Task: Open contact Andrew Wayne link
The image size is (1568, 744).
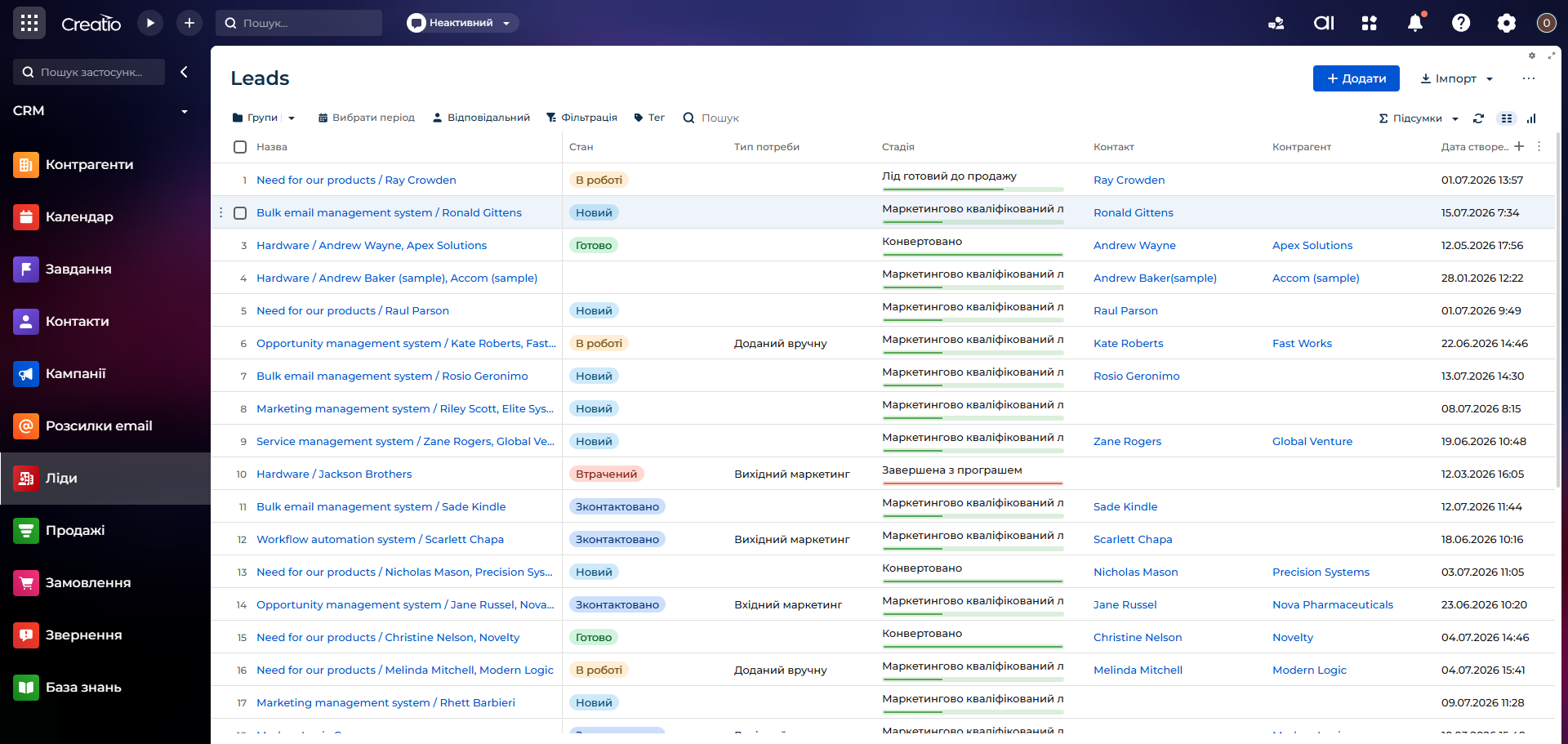Action: coord(1134,245)
